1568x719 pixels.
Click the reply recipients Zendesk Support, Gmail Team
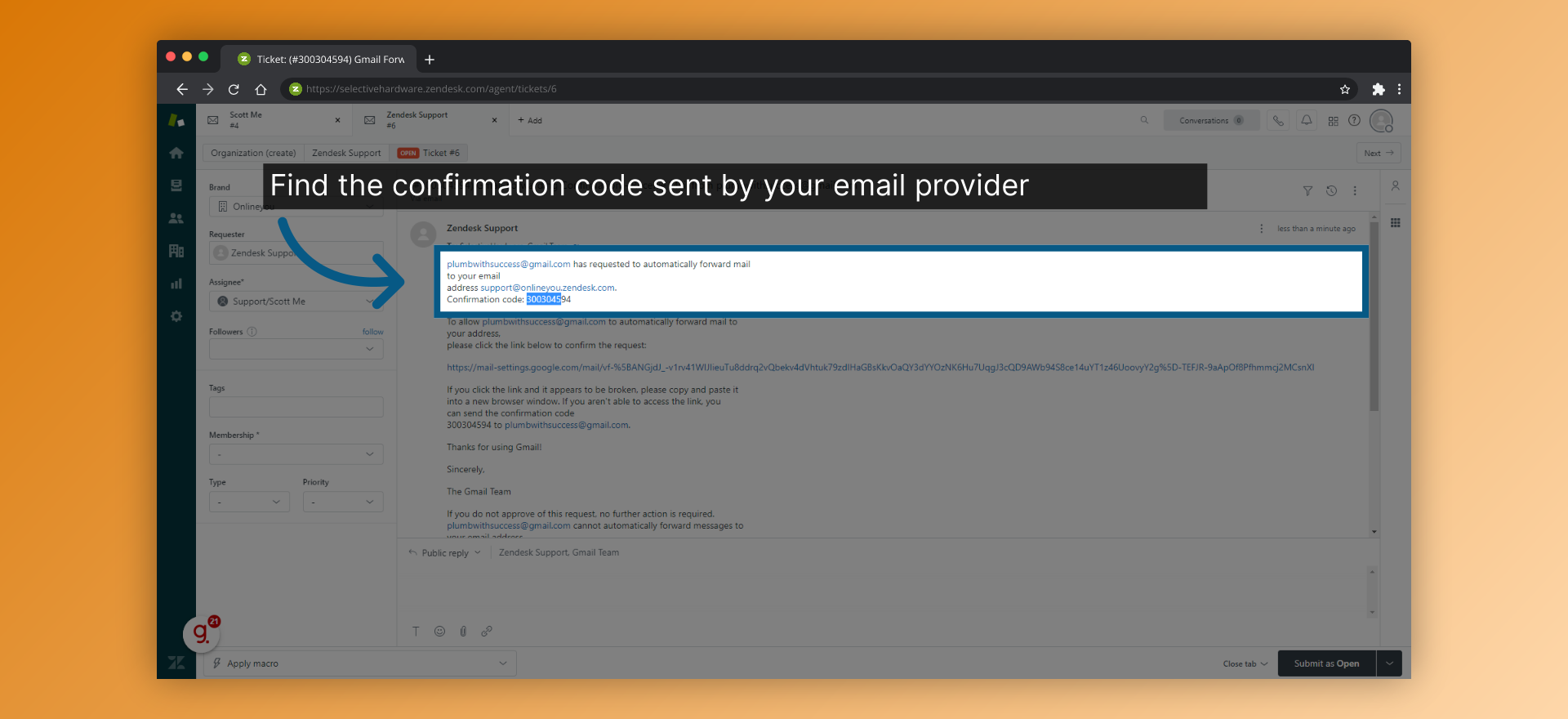559,553
